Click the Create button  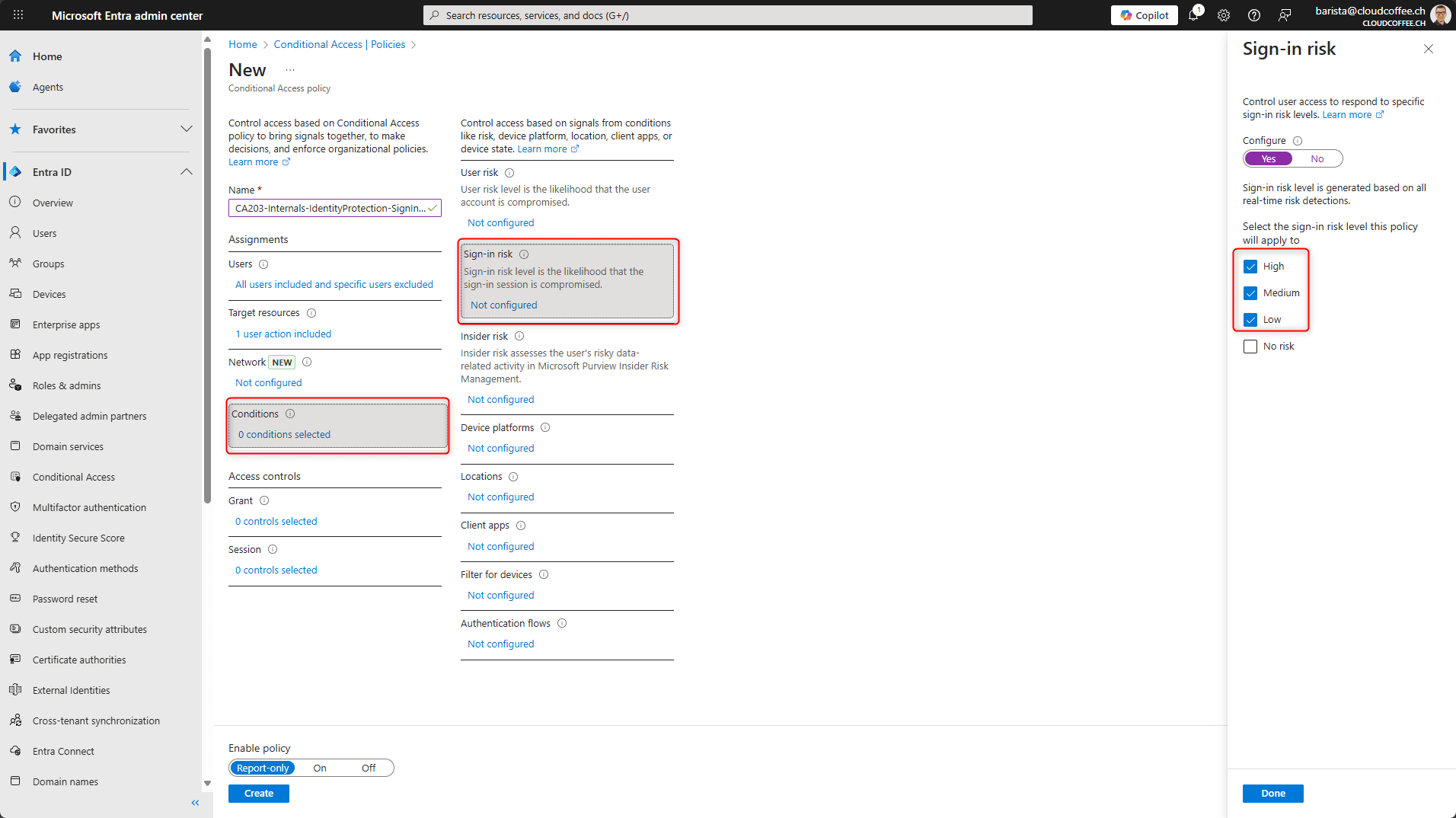258,793
